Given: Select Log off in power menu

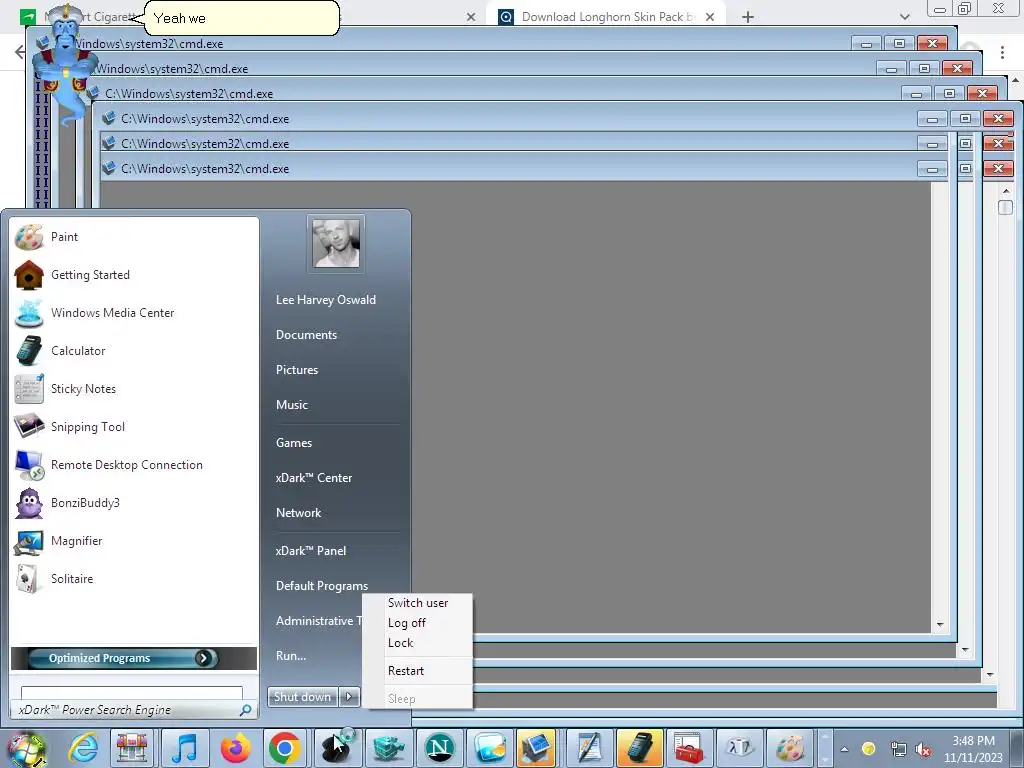Looking at the screenshot, I should [x=407, y=623].
